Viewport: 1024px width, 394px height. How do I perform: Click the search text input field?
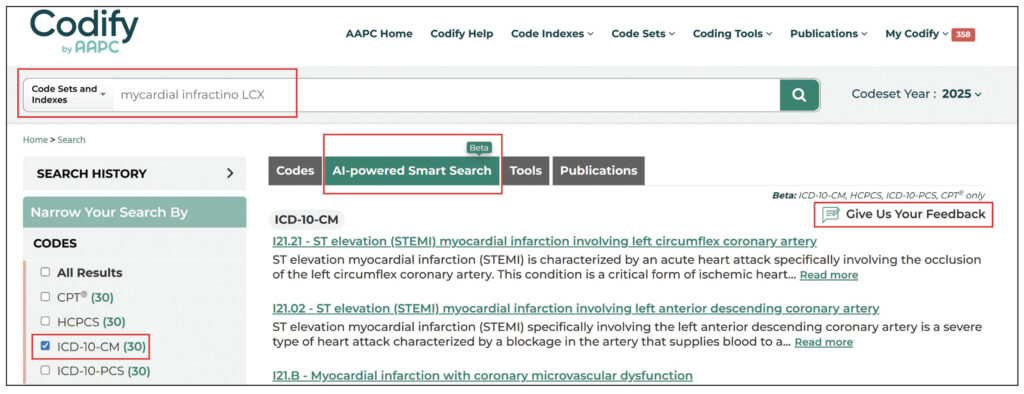(446, 95)
